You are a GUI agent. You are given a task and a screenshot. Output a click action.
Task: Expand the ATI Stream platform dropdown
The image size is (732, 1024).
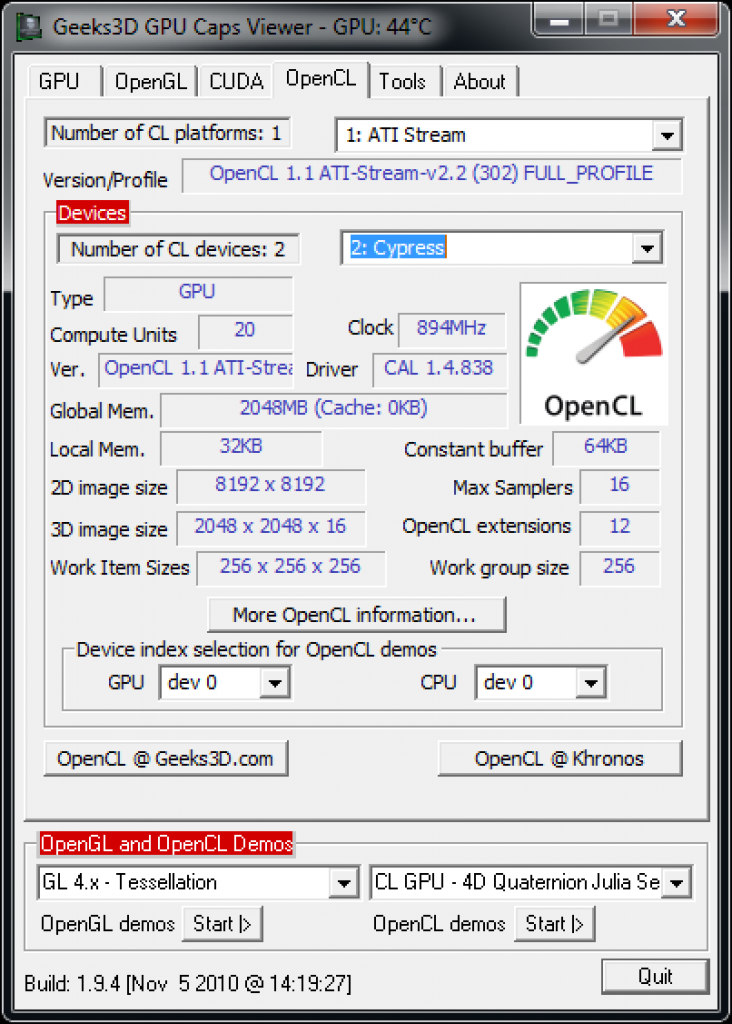tap(667, 136)
